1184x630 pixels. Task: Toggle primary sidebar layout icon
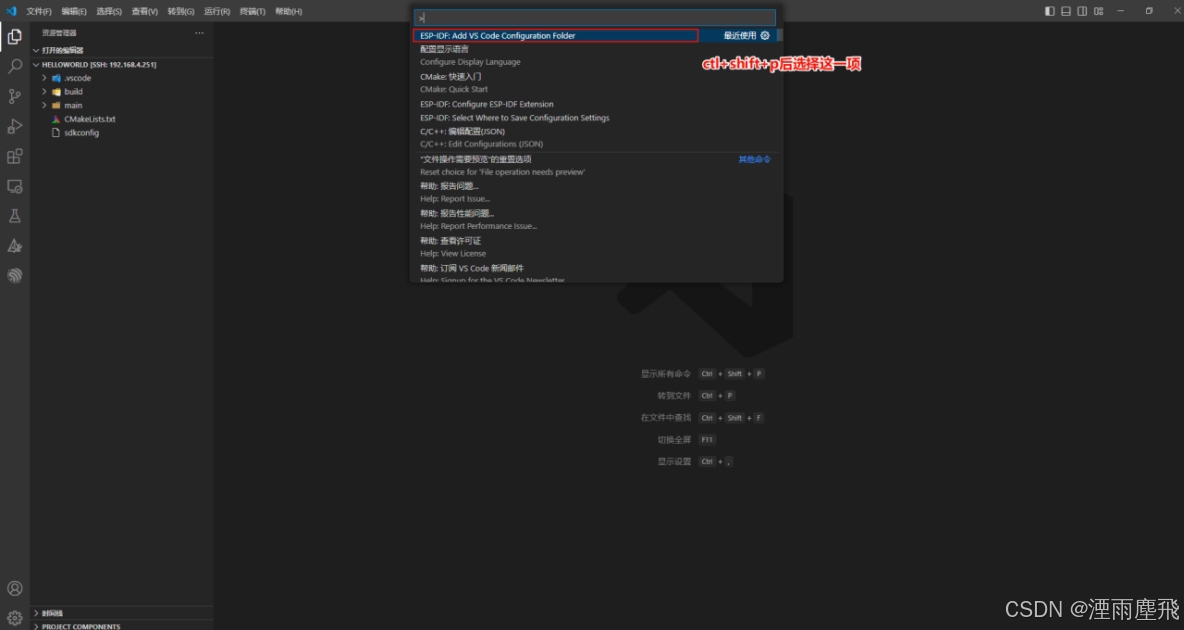pyautogui.click(x=1050, y=11)
